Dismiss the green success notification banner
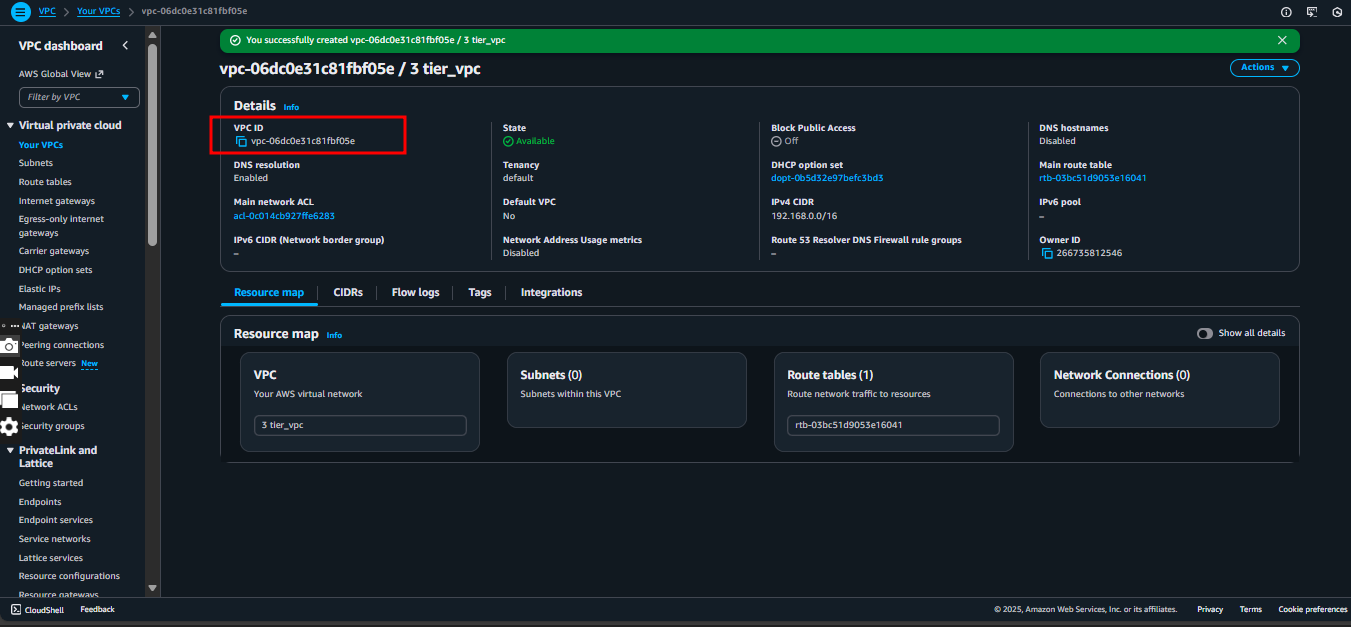The image size is (1351, 627). pos(1282,40)
